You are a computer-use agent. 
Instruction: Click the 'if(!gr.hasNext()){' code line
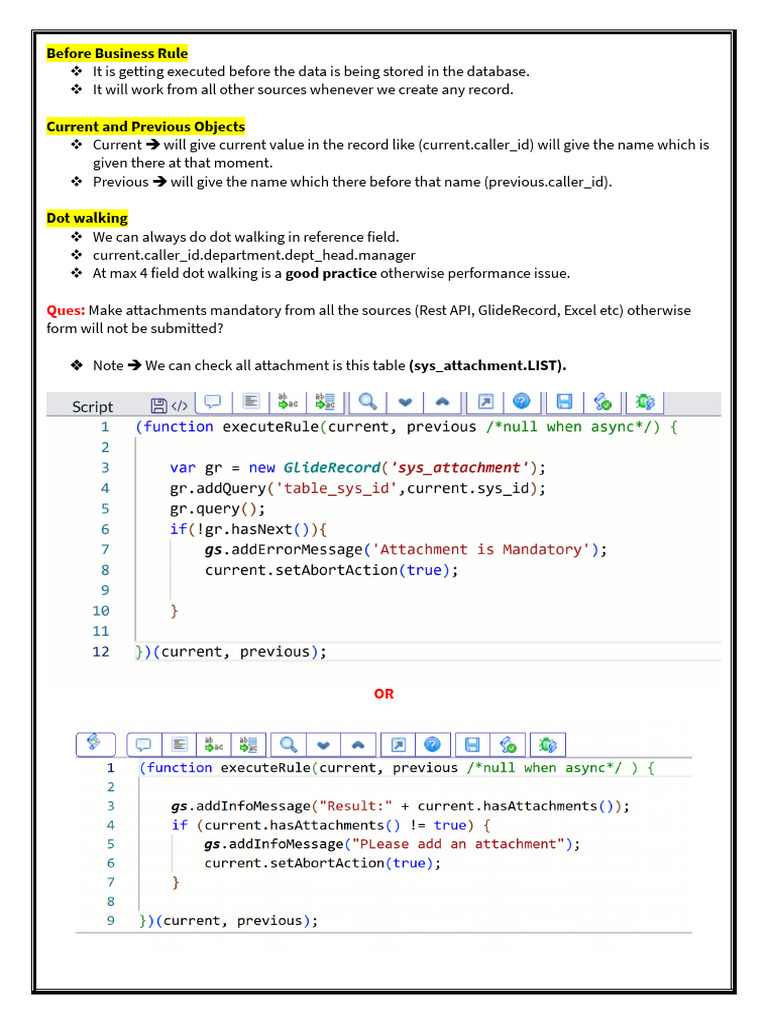248,530
